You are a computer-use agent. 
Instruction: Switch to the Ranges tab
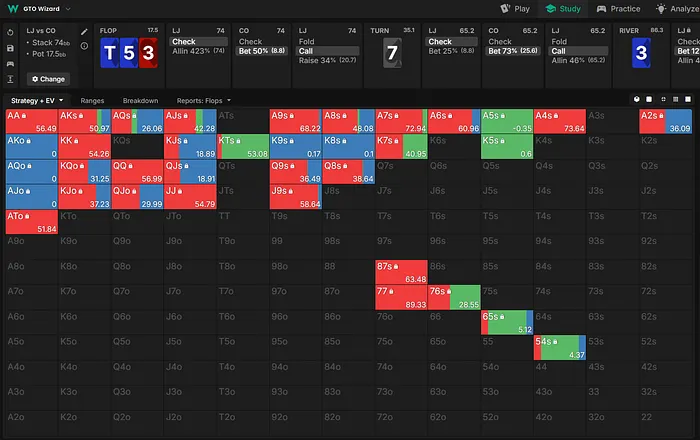point(92,101)
